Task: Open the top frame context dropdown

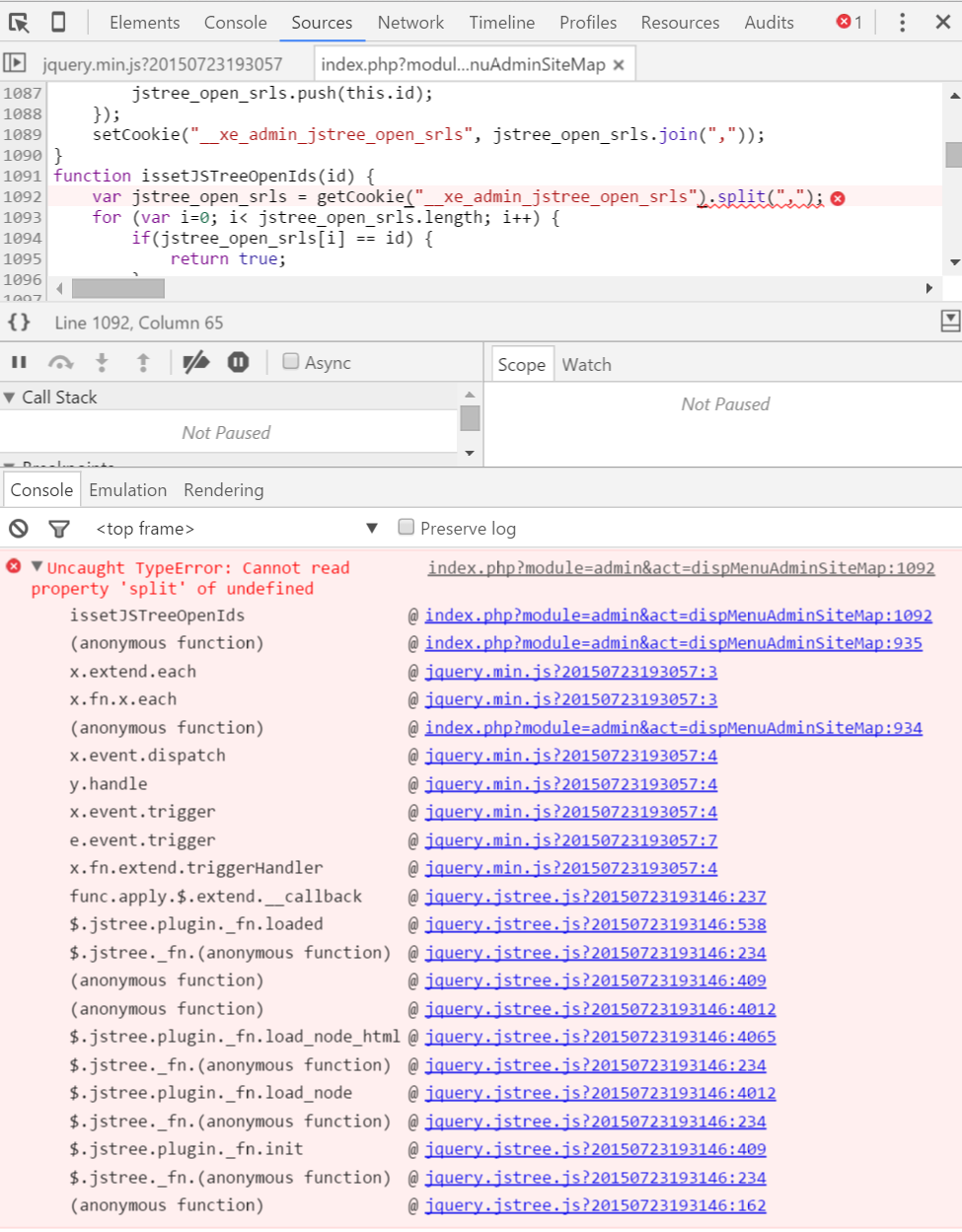Action: 237,529
